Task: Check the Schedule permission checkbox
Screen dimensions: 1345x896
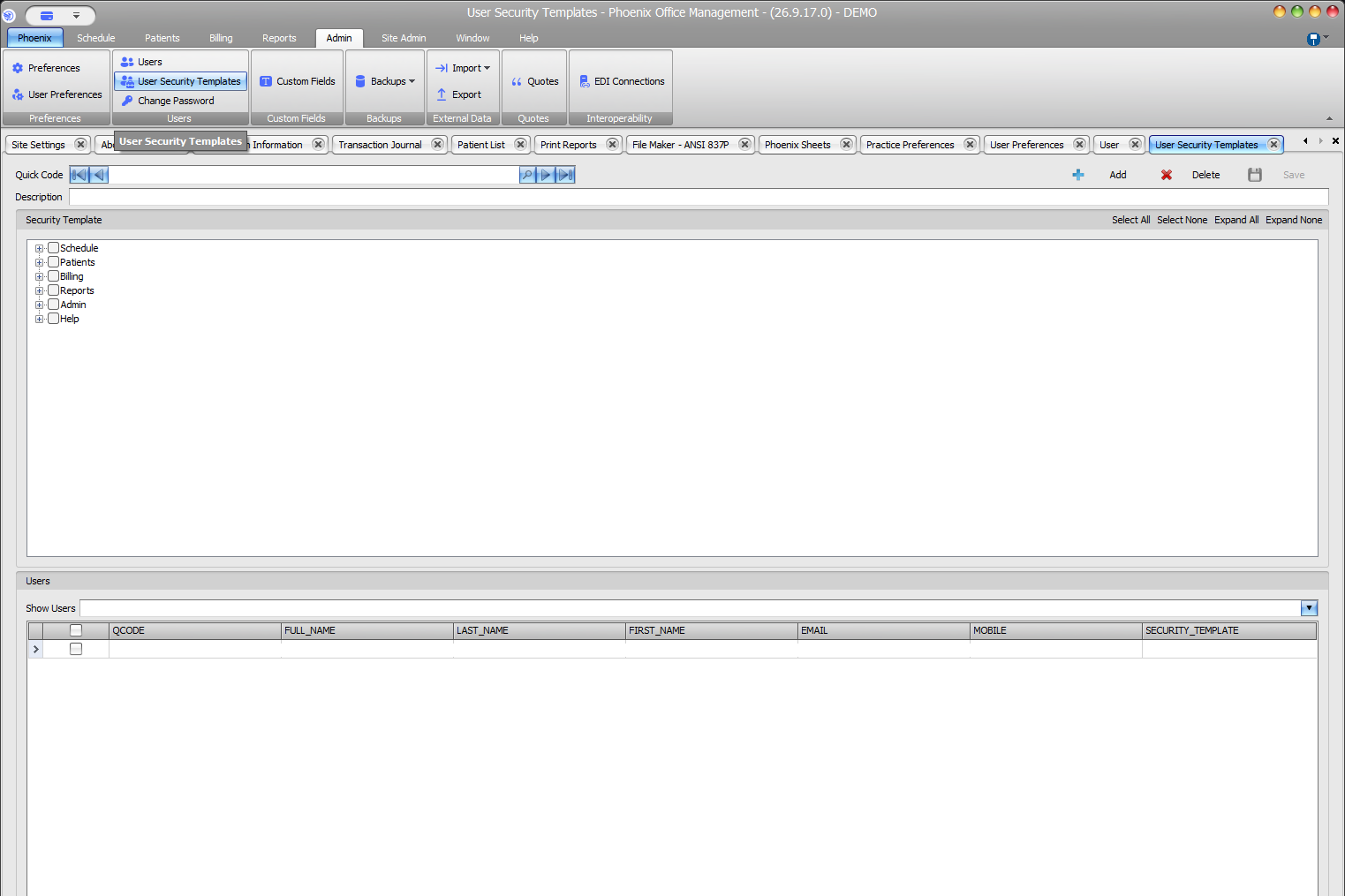Action: (x=53, y=248)
